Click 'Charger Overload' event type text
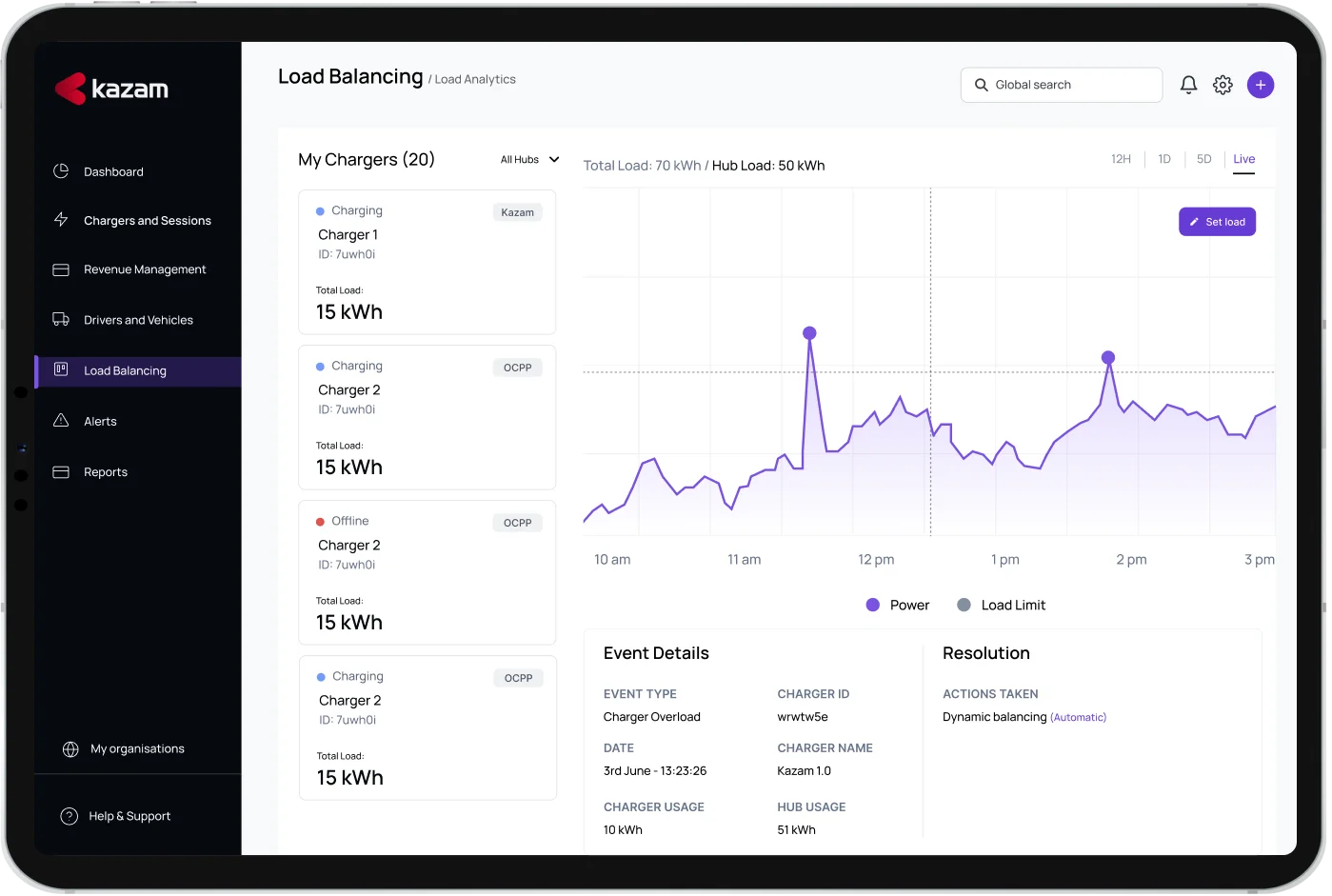 click(x=651, y=717)
